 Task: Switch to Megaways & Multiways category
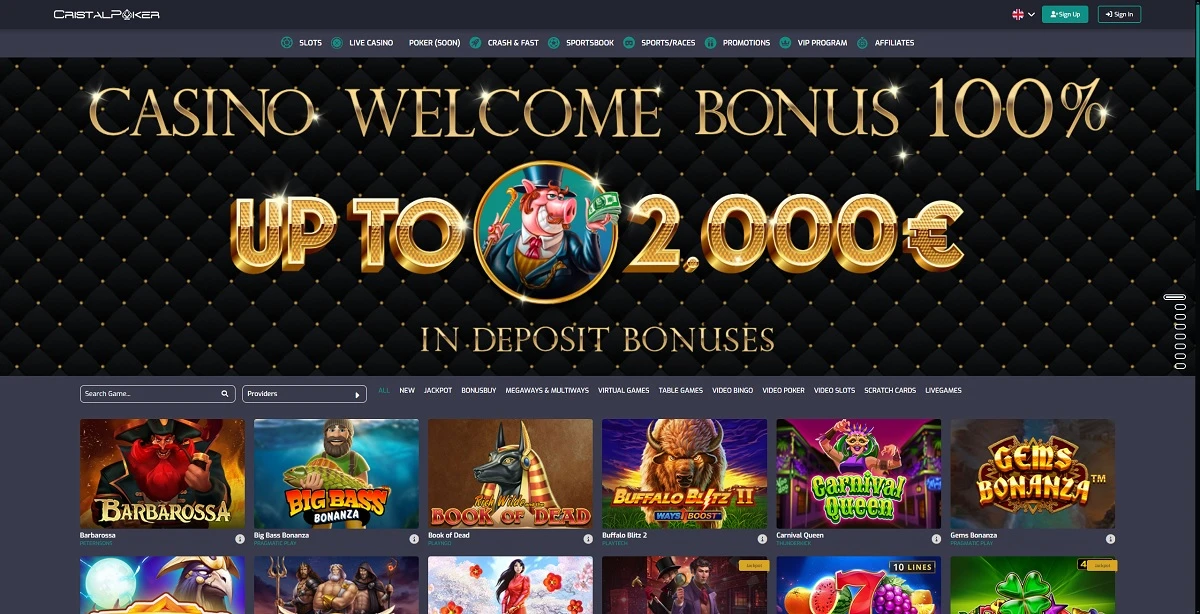click(x=547, y=390)
